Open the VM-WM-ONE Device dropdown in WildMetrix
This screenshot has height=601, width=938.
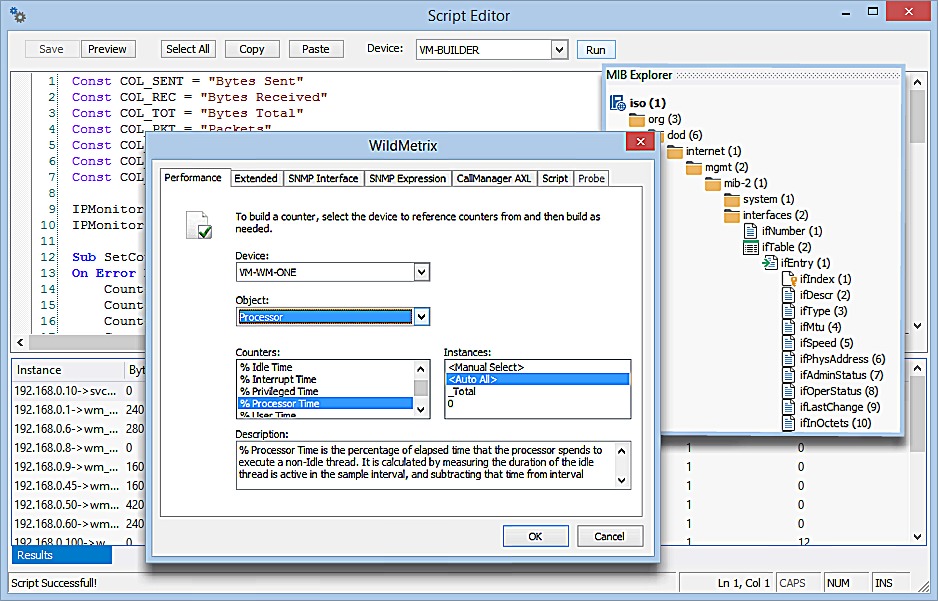point(422,273)
